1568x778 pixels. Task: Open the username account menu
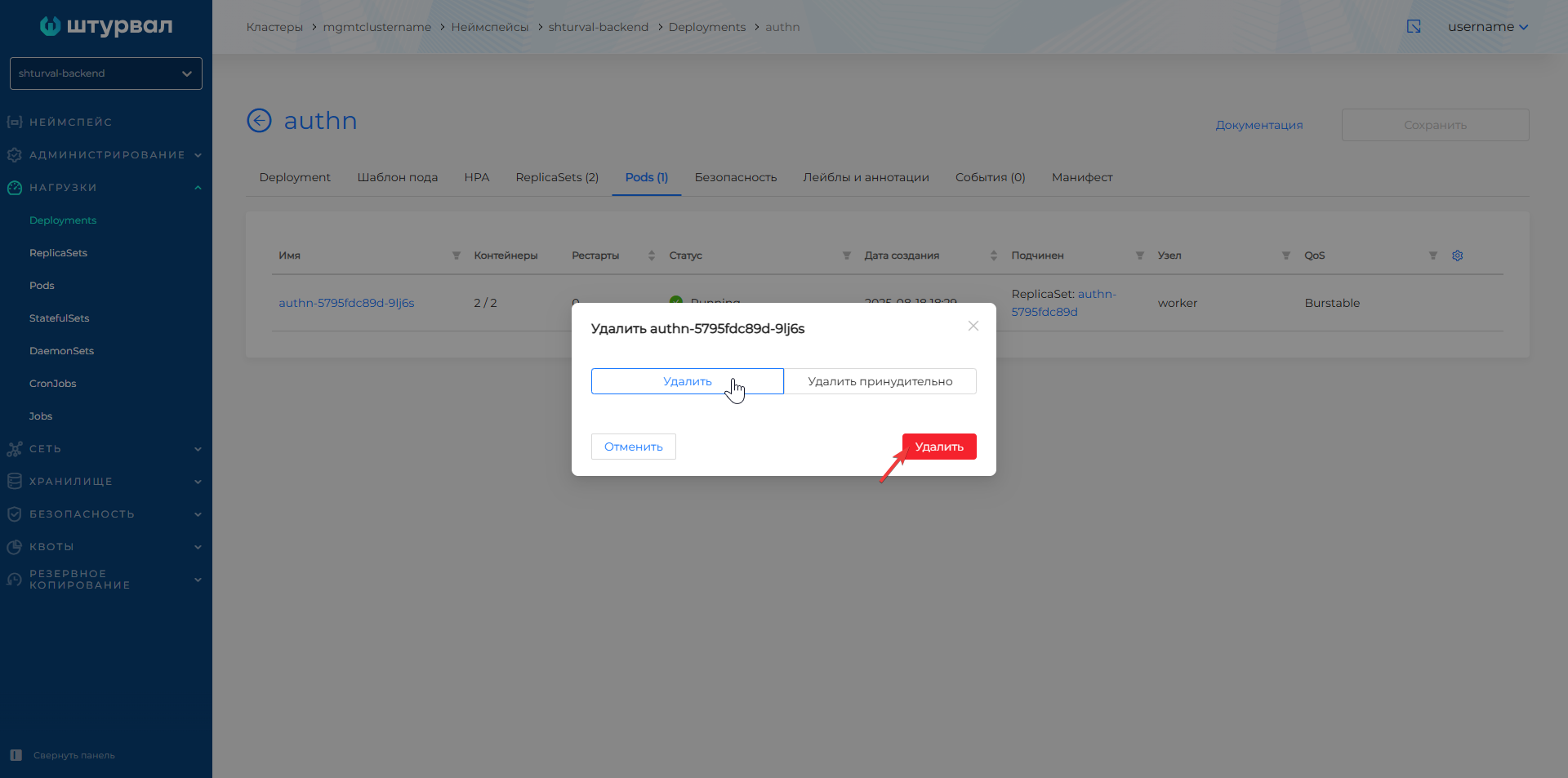pos(1487,27)
